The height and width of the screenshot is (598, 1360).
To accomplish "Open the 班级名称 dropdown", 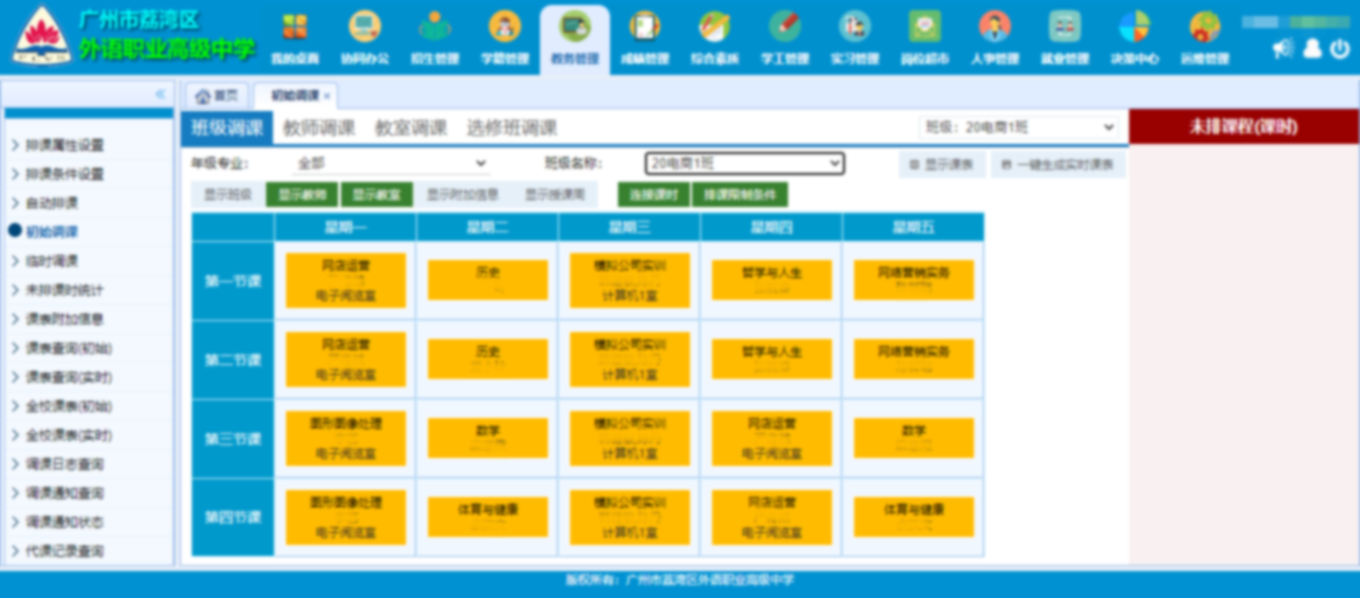I will coord(745,163).
